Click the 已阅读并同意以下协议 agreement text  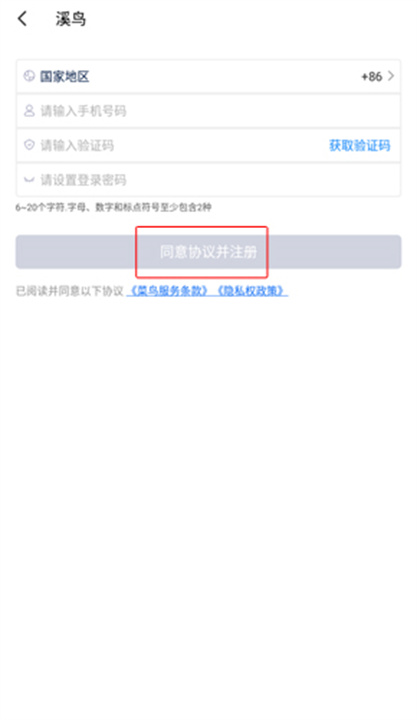pos(70,291)
